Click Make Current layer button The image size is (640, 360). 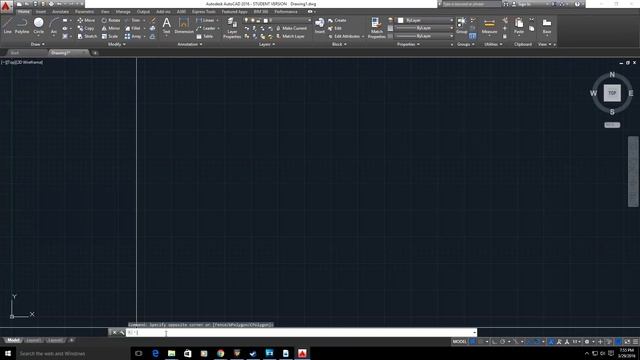click(x=291, y=28)
